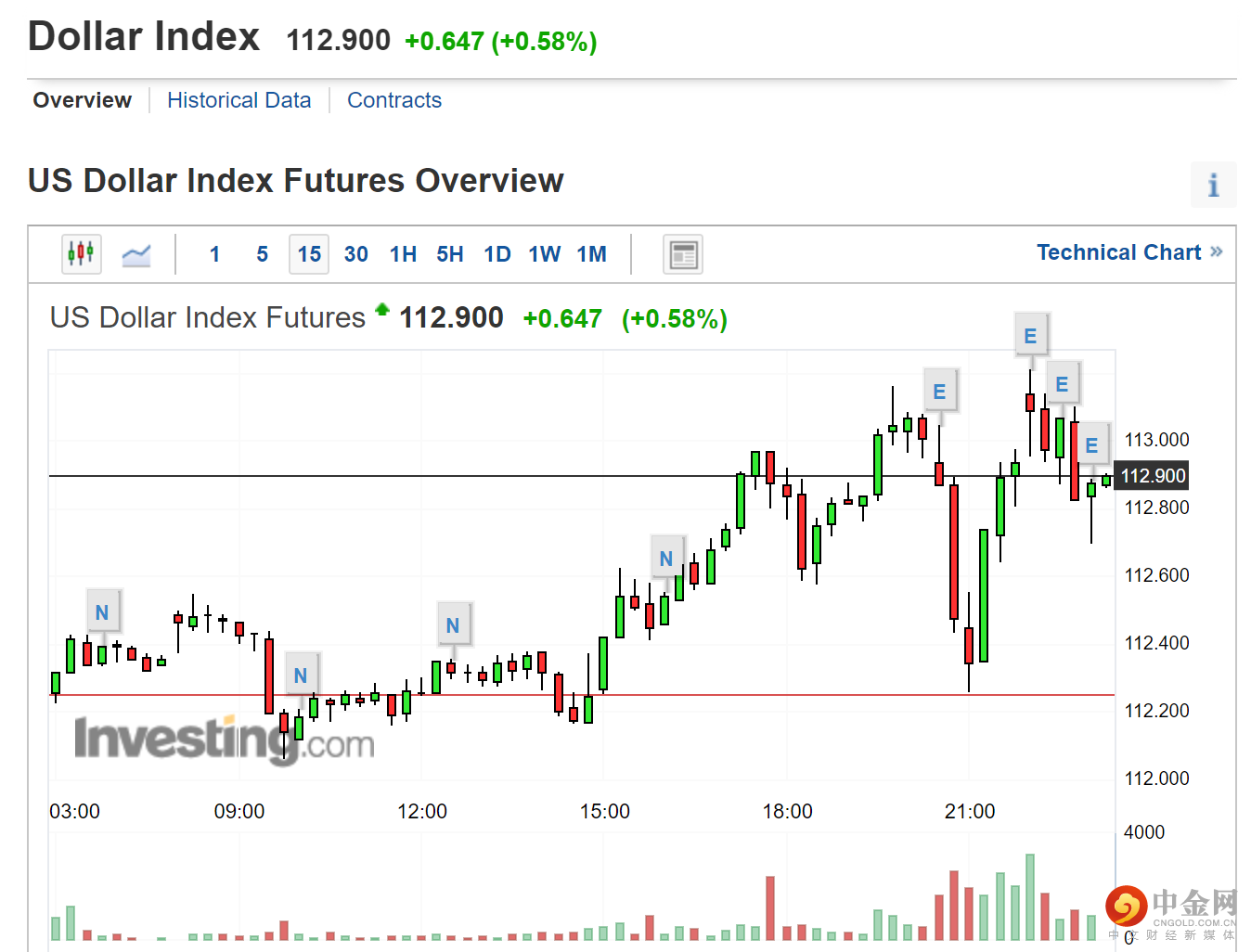1251x952 pixels.
Task: Click the N news marker near 15:00
Action: point(666,559)
